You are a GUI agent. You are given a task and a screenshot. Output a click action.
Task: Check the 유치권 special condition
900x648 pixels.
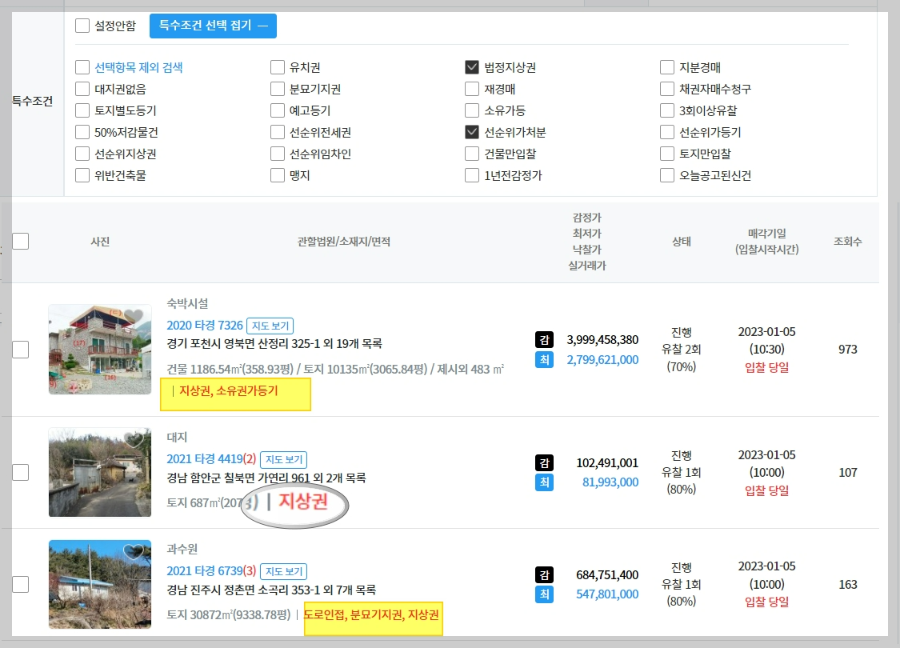[x=277, y=66]
